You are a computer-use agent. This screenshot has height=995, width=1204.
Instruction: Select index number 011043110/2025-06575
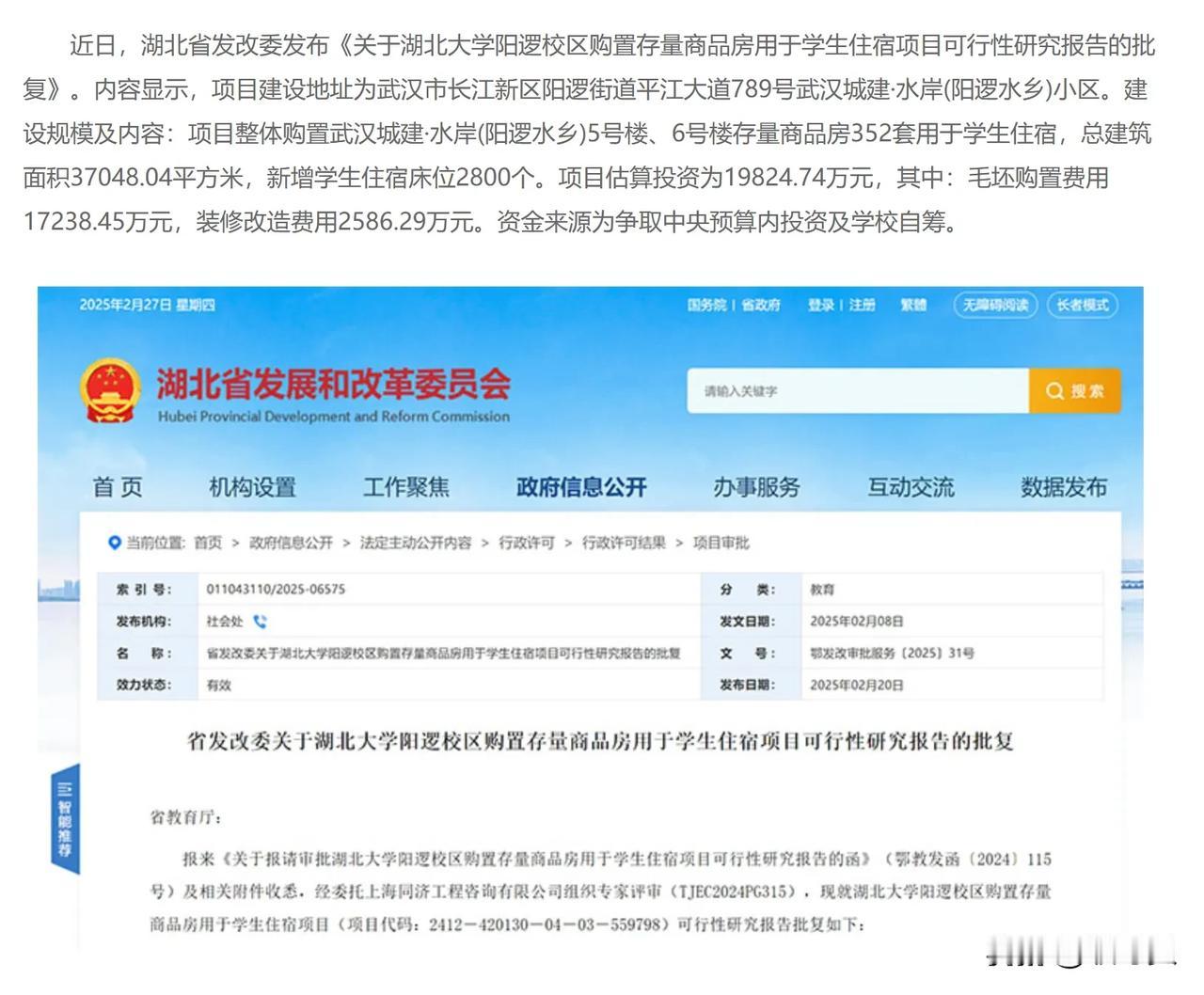(276, 589)
